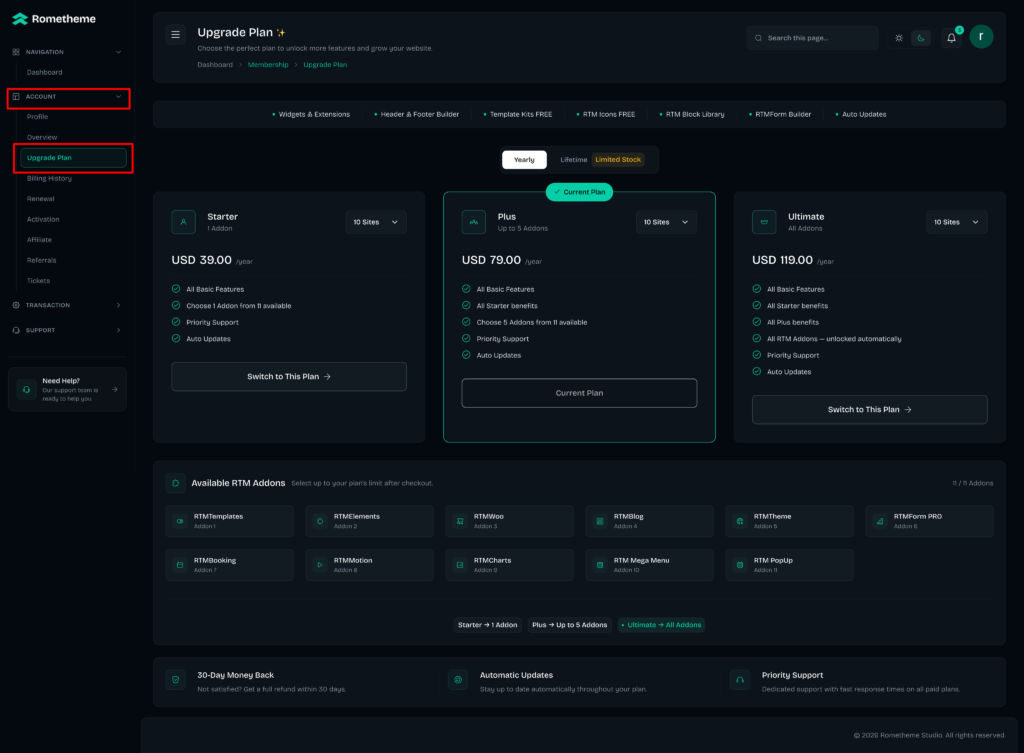Collapse the Navigation sidebar section

pos(67,52)
